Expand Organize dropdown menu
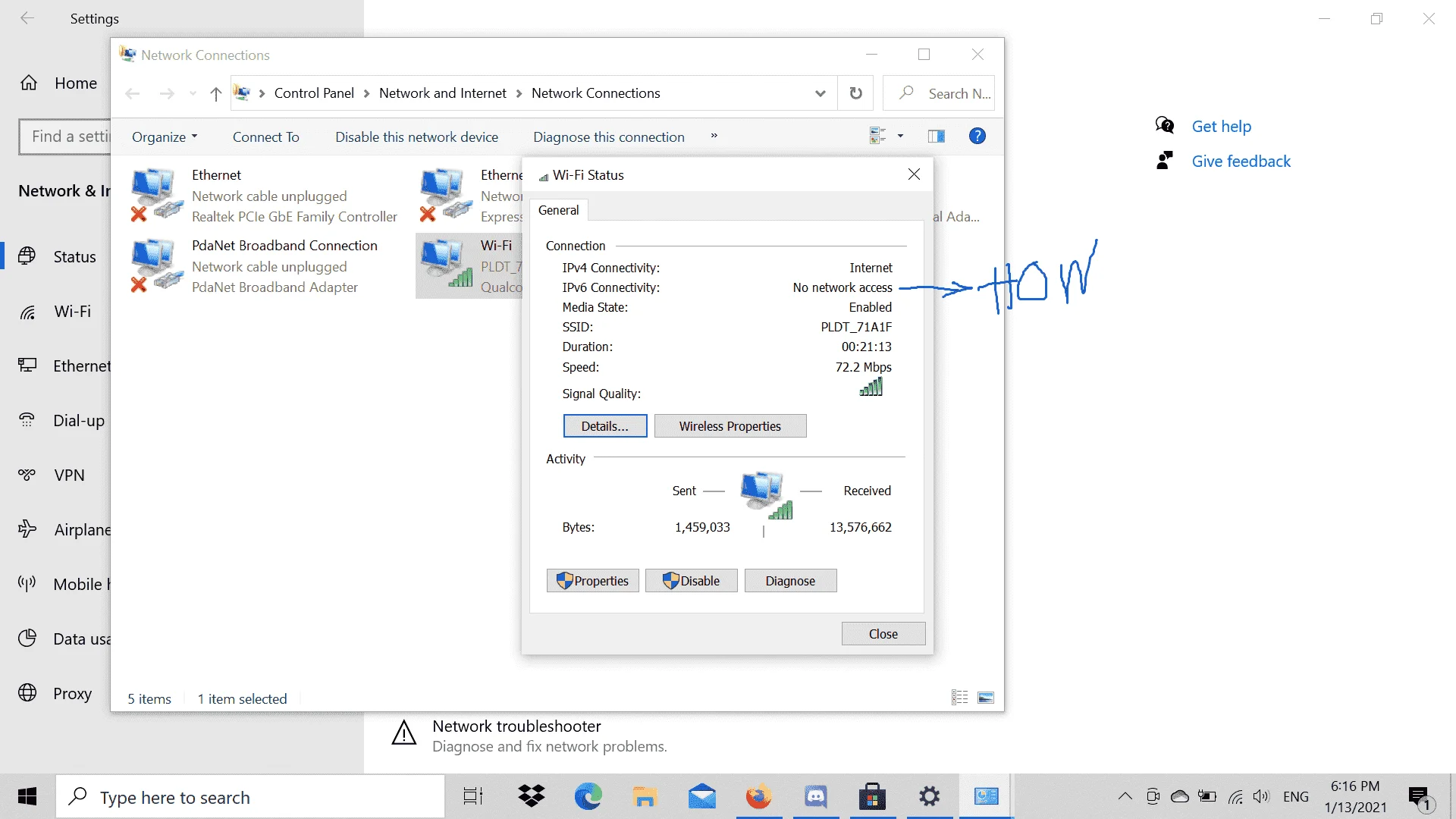1456x819 pixels. coord(165,136)
